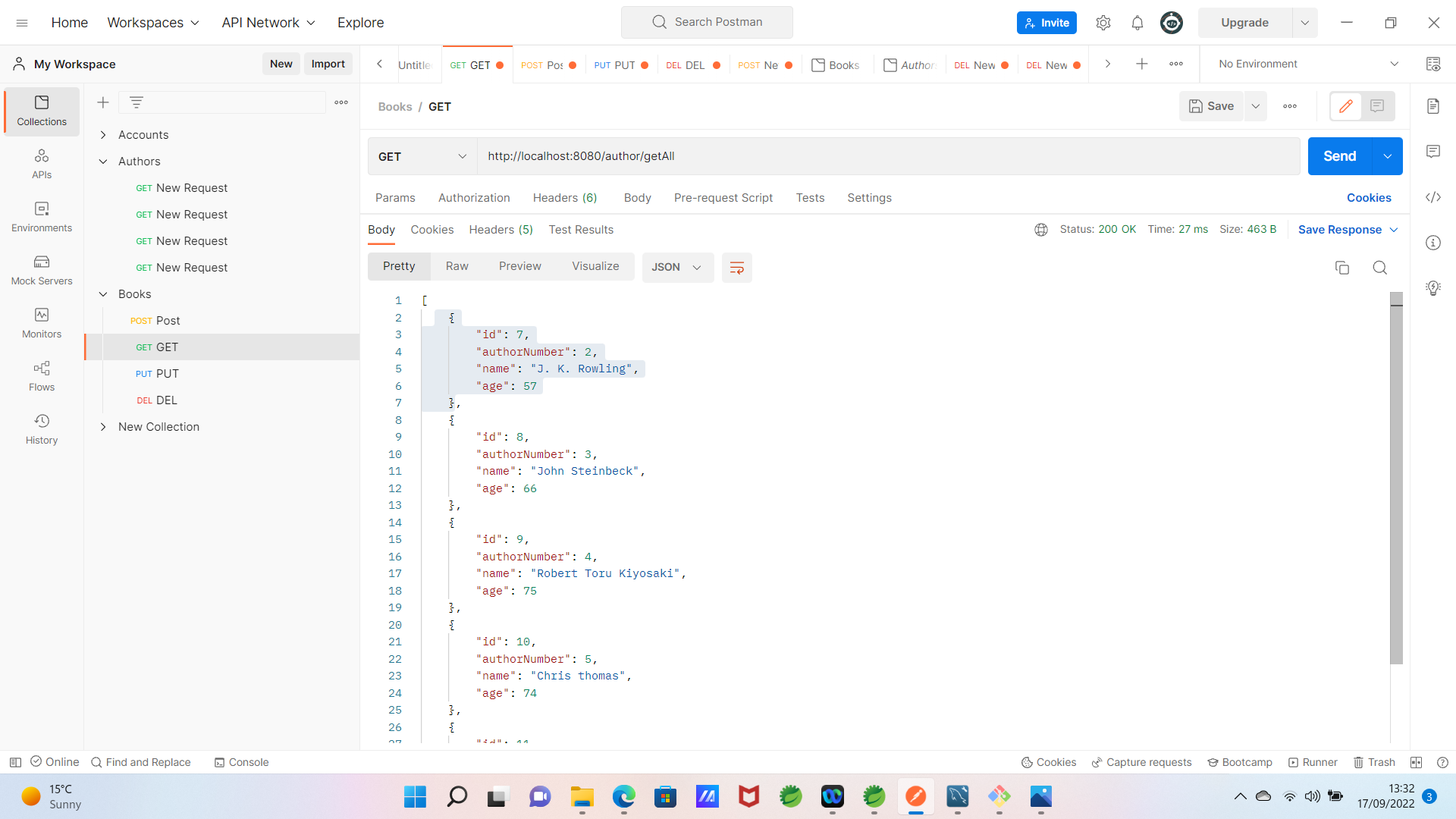Open the Test Results tab
This screenshot has height=819, width=1456.
(581, 230)
